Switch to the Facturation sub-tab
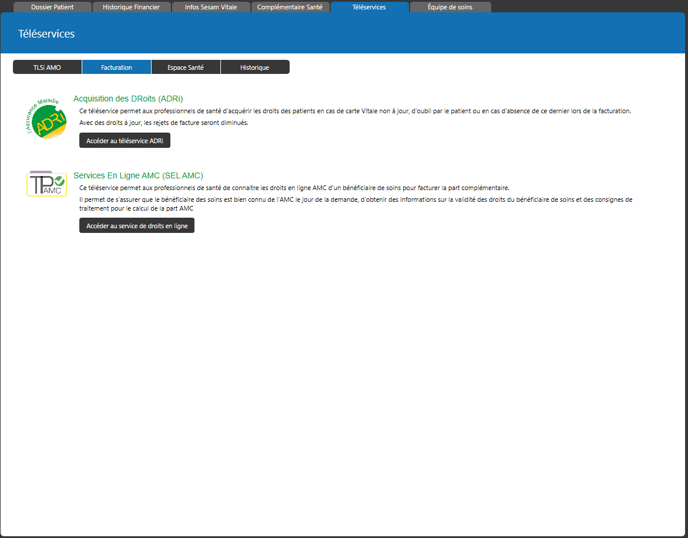 (116, 67)
